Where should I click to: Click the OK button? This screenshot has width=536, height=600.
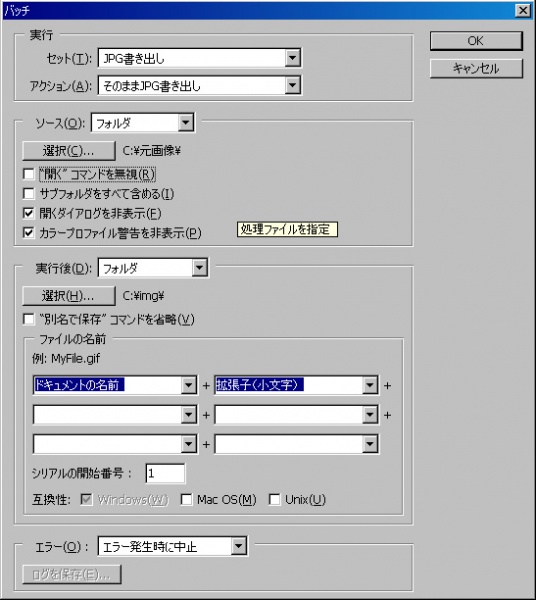point(476,41)
